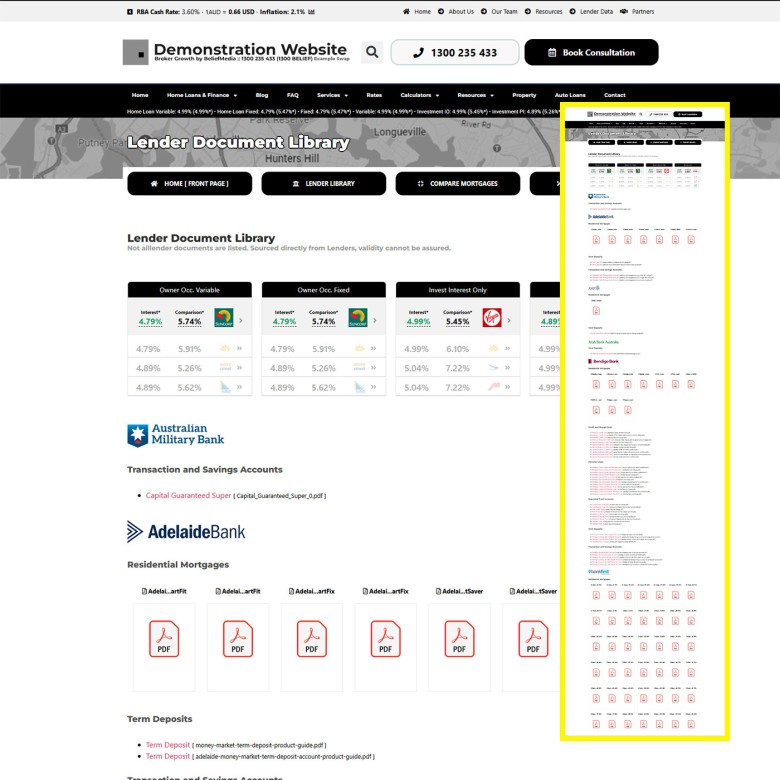Screen dimensions: 780x780
Task: Go to Rates menu item
Action: pyautogui.click(x=374, y=95)
